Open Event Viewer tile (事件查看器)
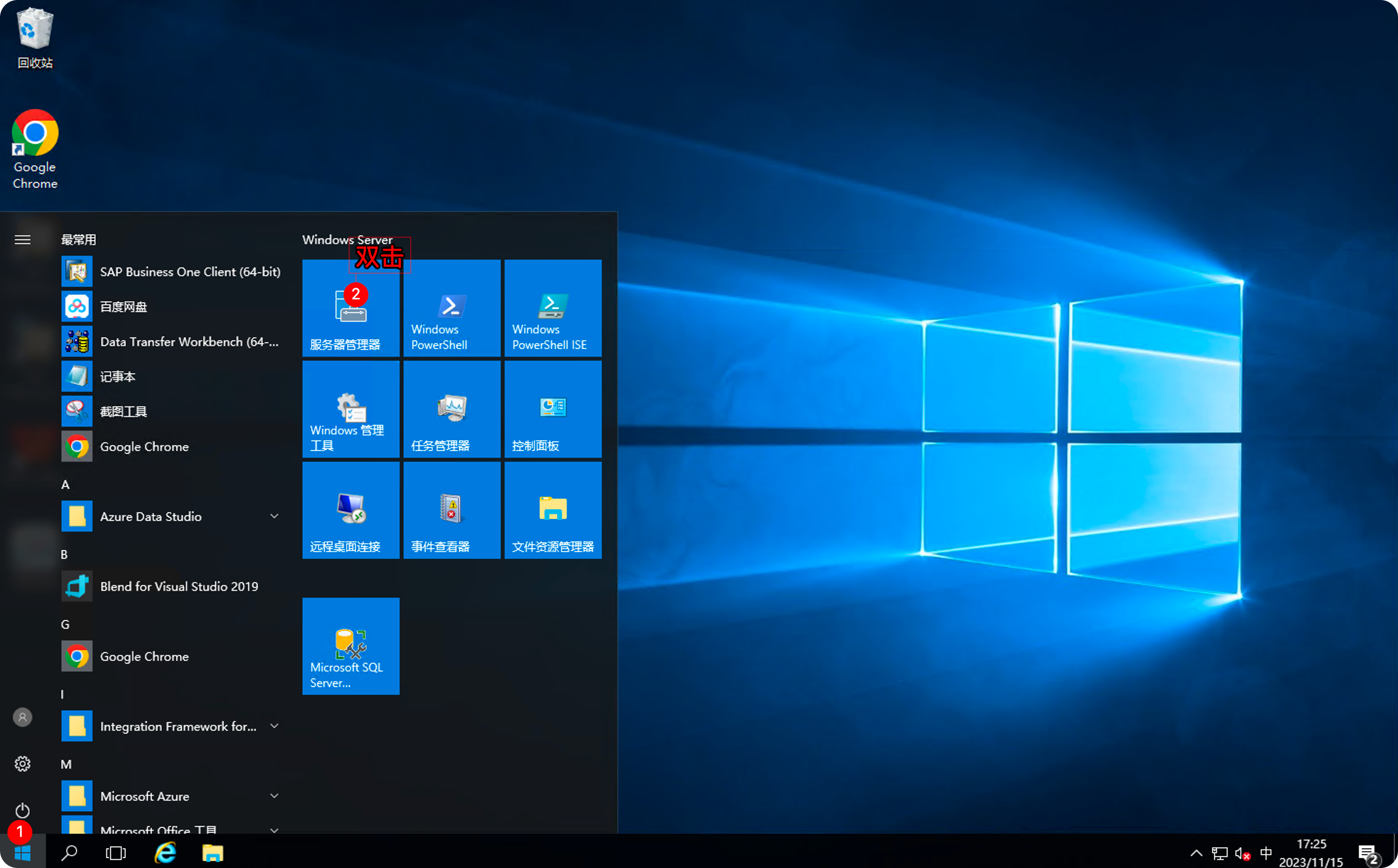Viewport: 1398px width, 868px height. coord(452,510)
